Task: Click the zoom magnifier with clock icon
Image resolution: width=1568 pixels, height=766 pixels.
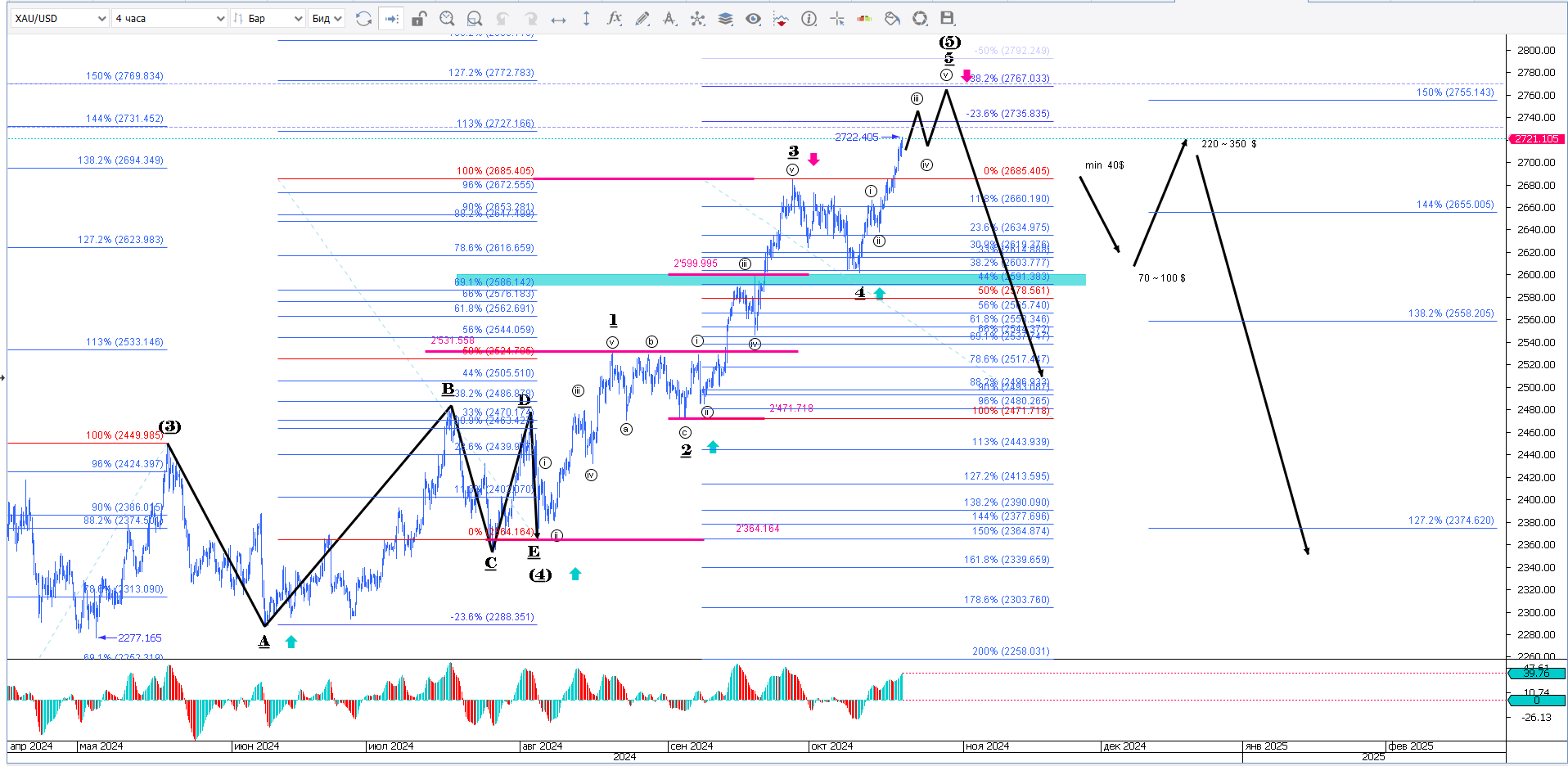Action: pyautogui.click(x=447, y=18)
